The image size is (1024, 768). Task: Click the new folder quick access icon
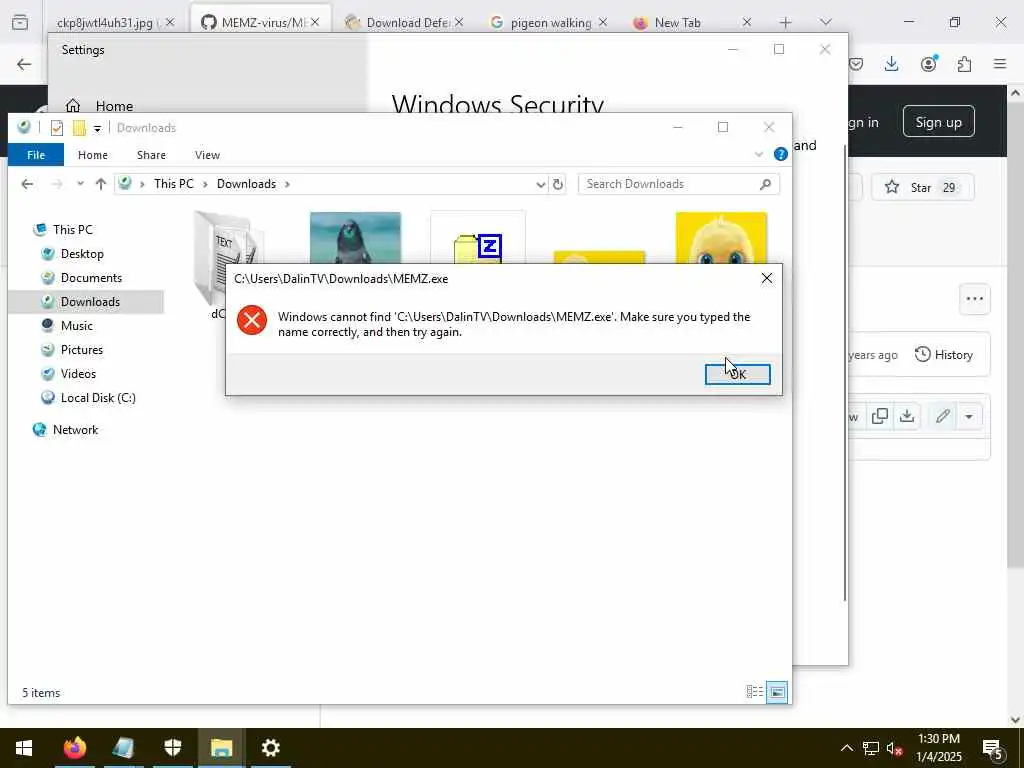tap(79, 128)
